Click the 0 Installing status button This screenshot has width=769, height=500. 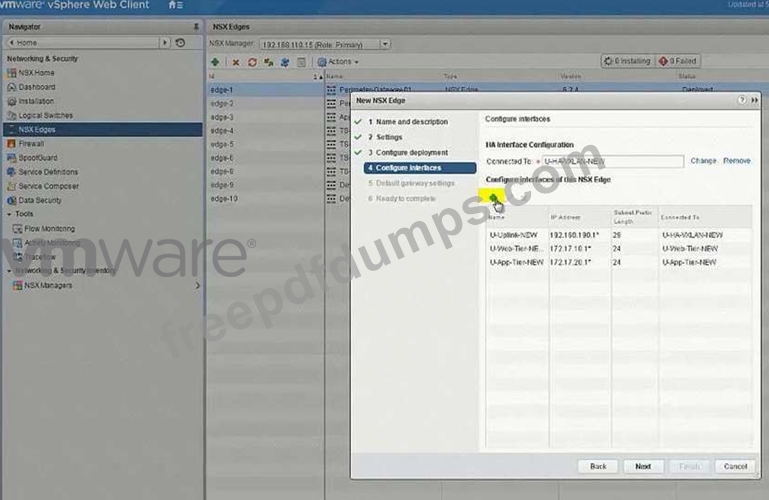tap(628, 61)
